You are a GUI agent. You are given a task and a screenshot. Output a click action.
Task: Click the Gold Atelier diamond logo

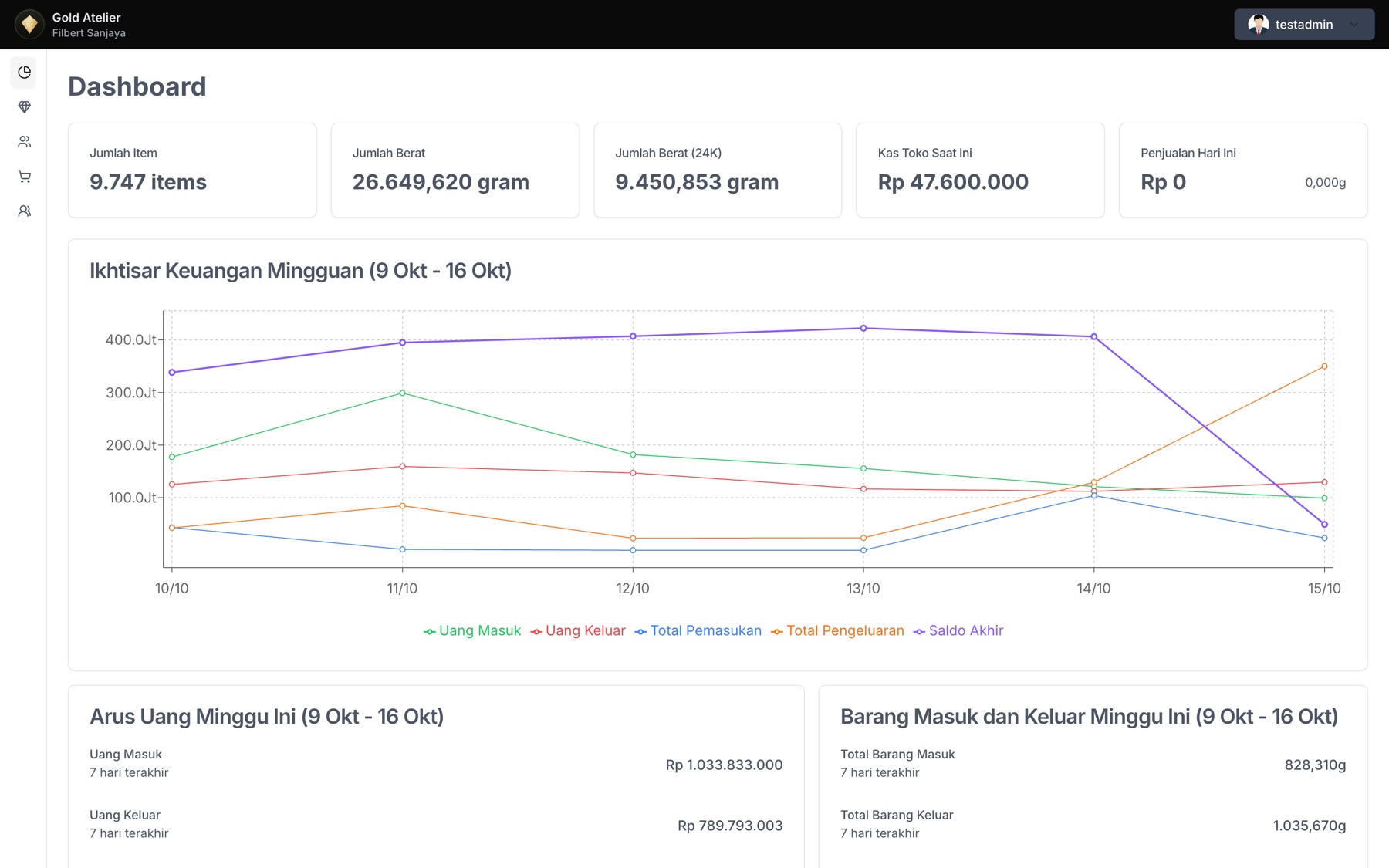pyautogui.click(x=29, y=25)
